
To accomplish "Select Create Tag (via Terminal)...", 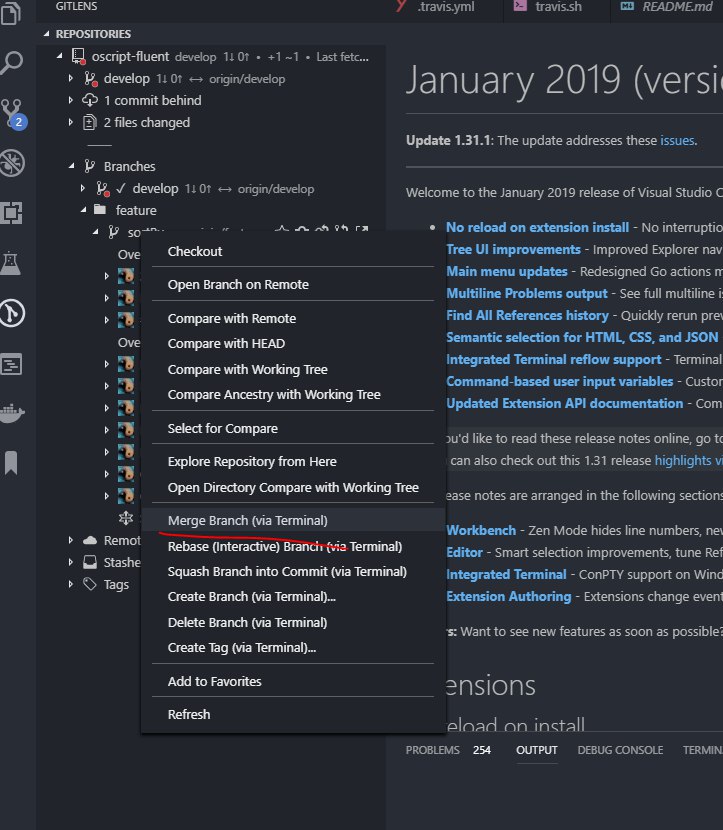I will [293, 647].
